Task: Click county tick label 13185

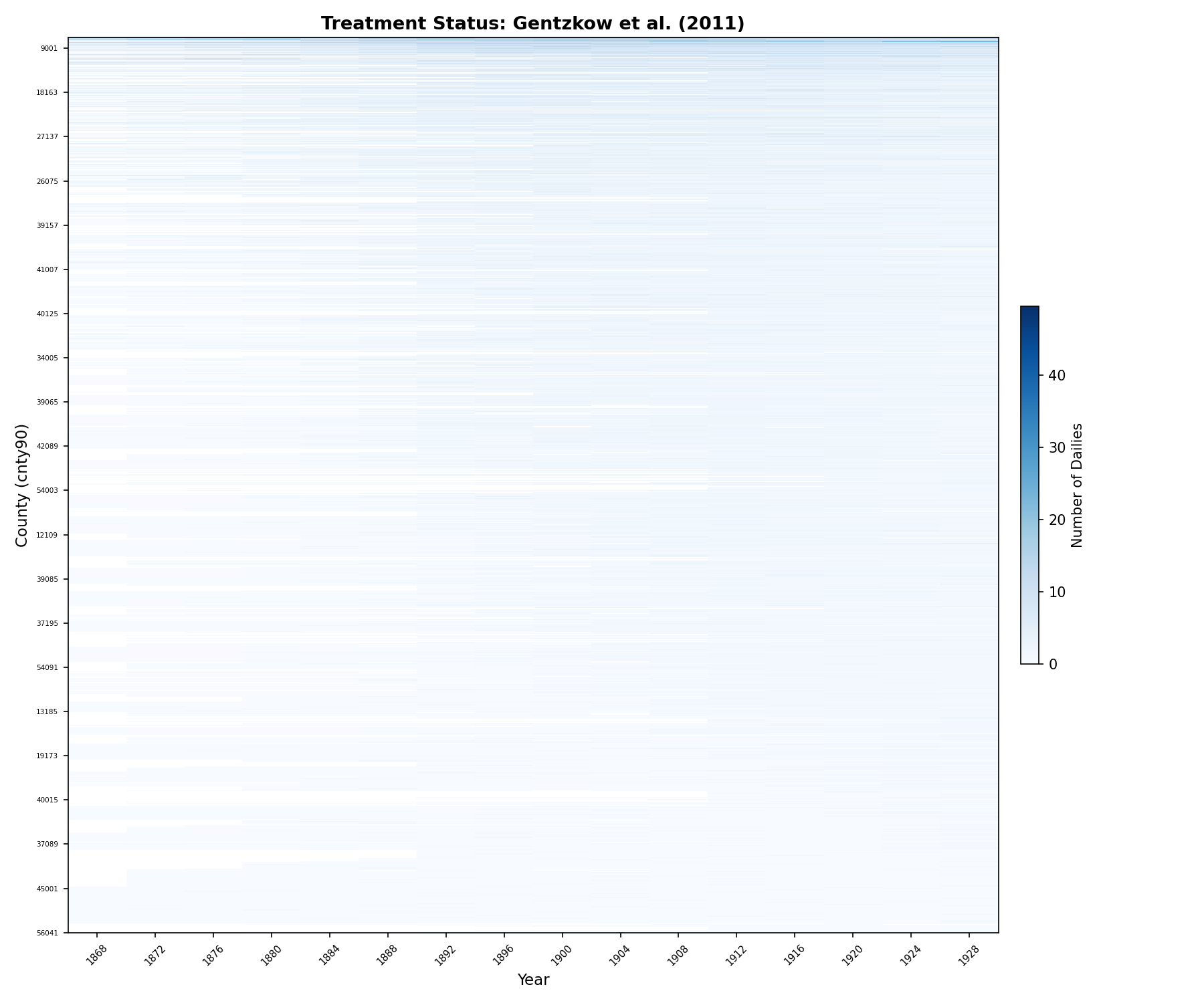Action: [x=47, y=711]
